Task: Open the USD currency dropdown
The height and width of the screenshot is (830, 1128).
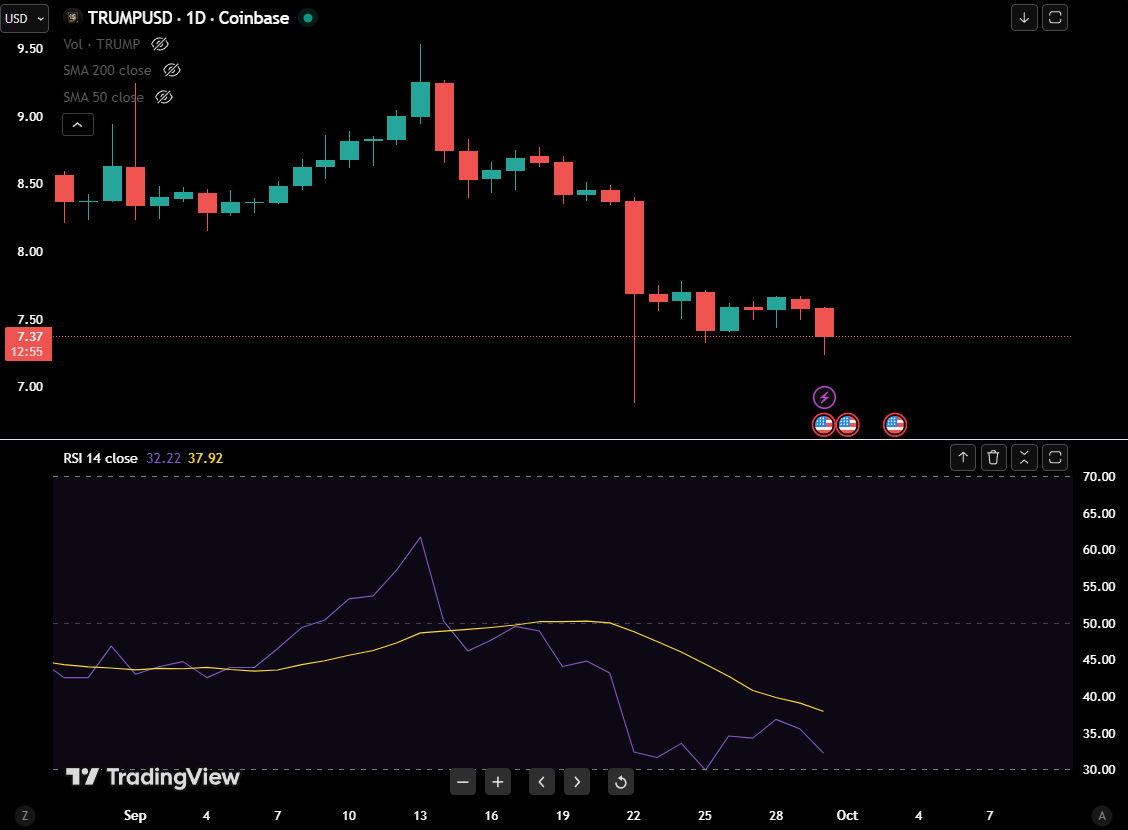Action: tap(26, 18)
